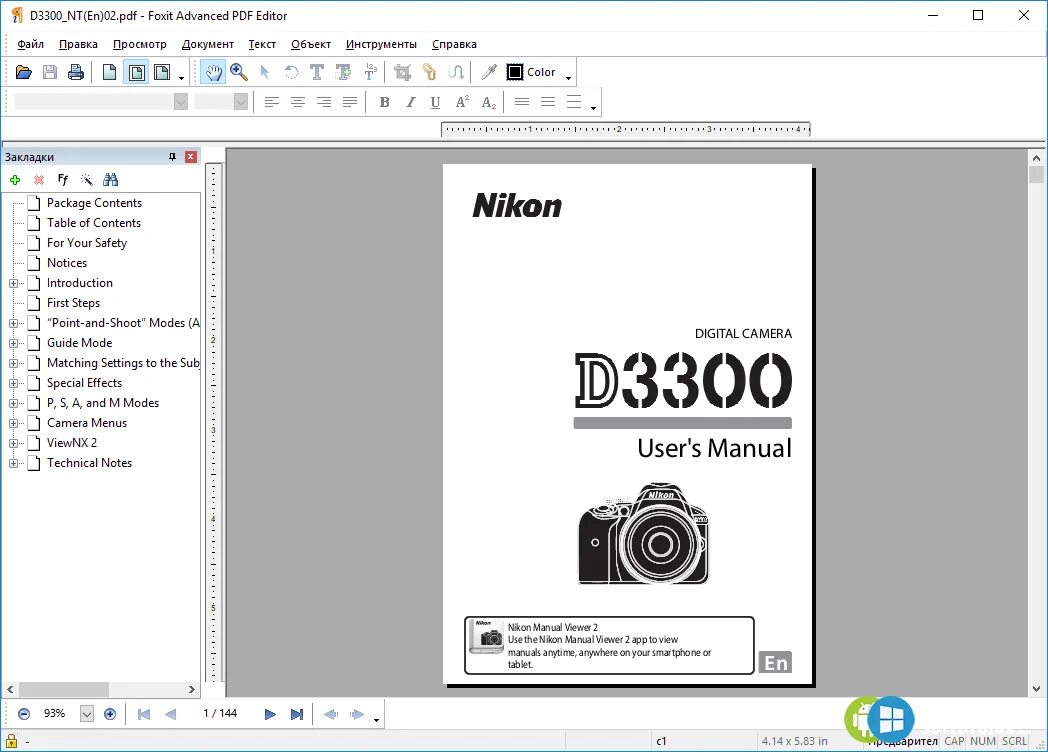
Task: Click the bookmarks panel horizontal scrollbar
Action: (x=64, y=689)
